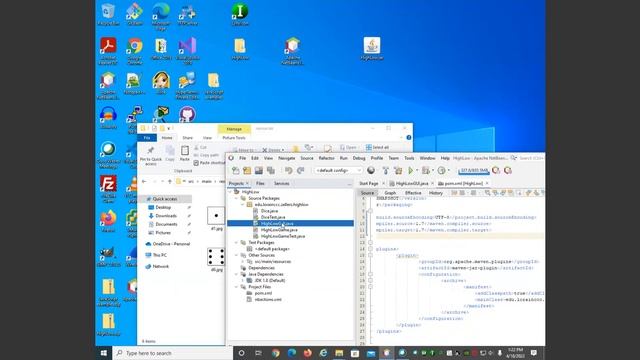Click the Profile Project clock icon
The height and width of the screenshot is (360, 640).
pyautogui.click(x=441, y=171)
